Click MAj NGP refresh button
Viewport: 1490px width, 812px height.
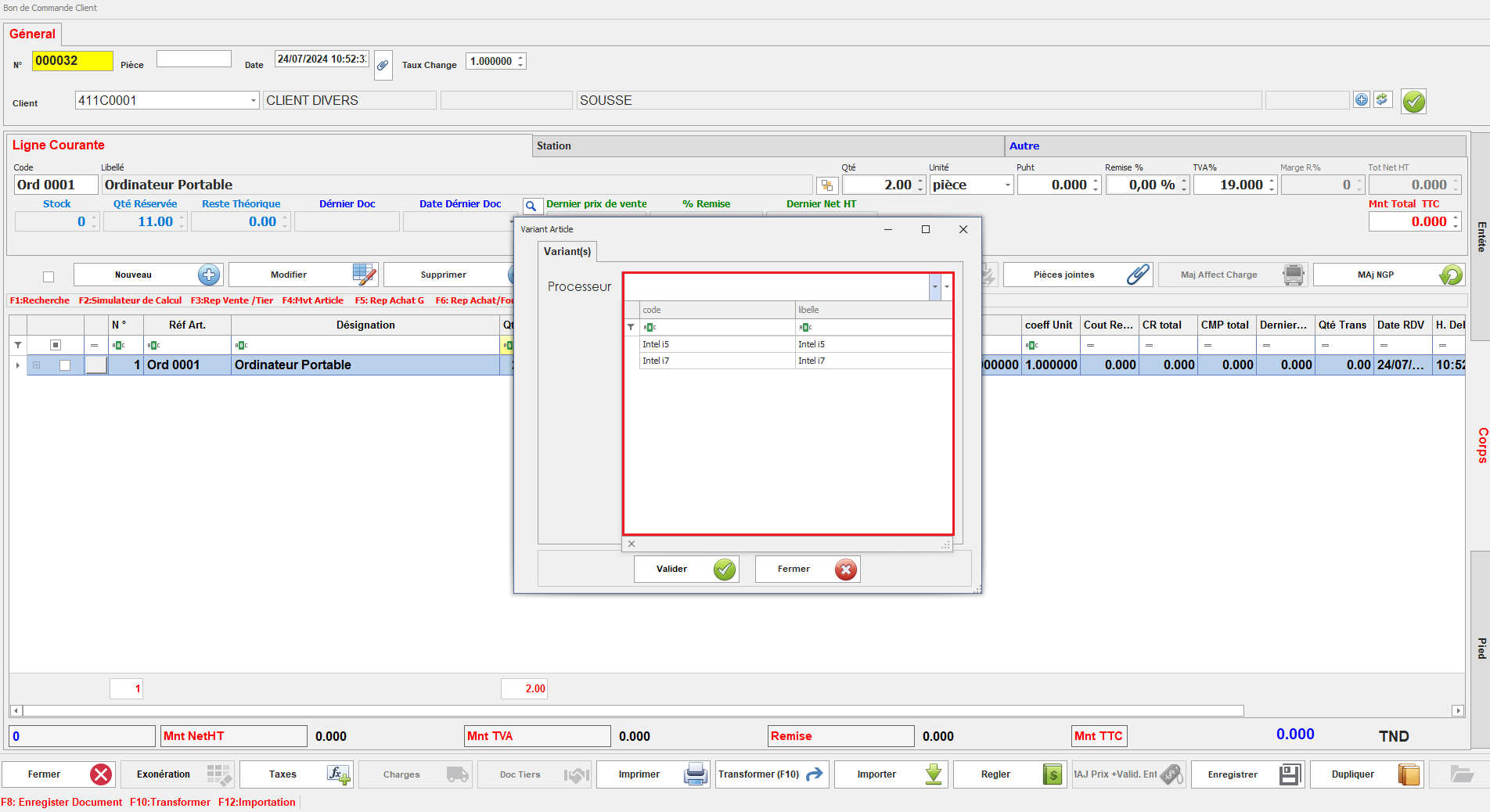pos(1388,275)
